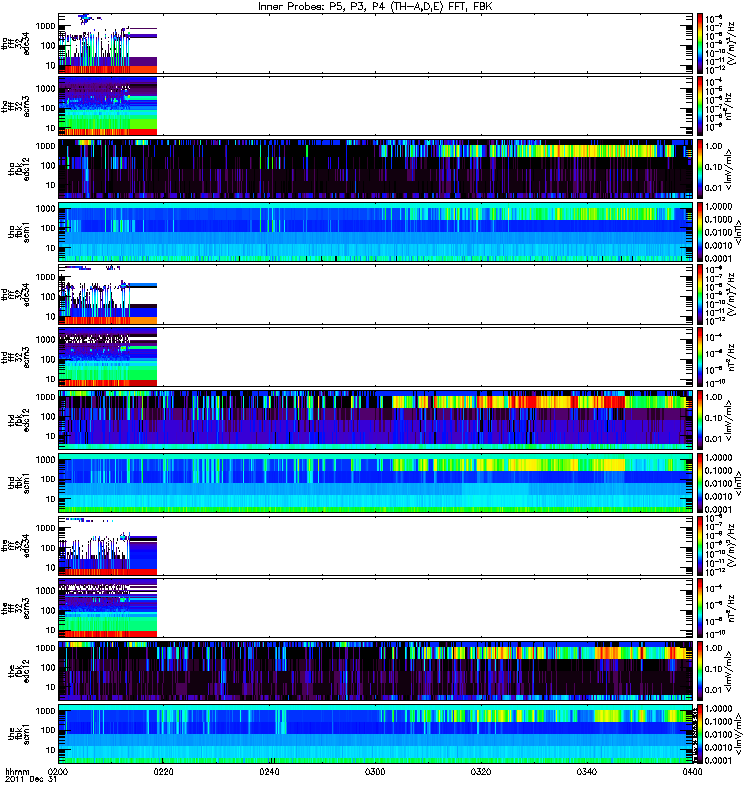
Task: Click the color bar beside thd fff scm3 panel
Action: pyautogui.click(x=700, y=357)
